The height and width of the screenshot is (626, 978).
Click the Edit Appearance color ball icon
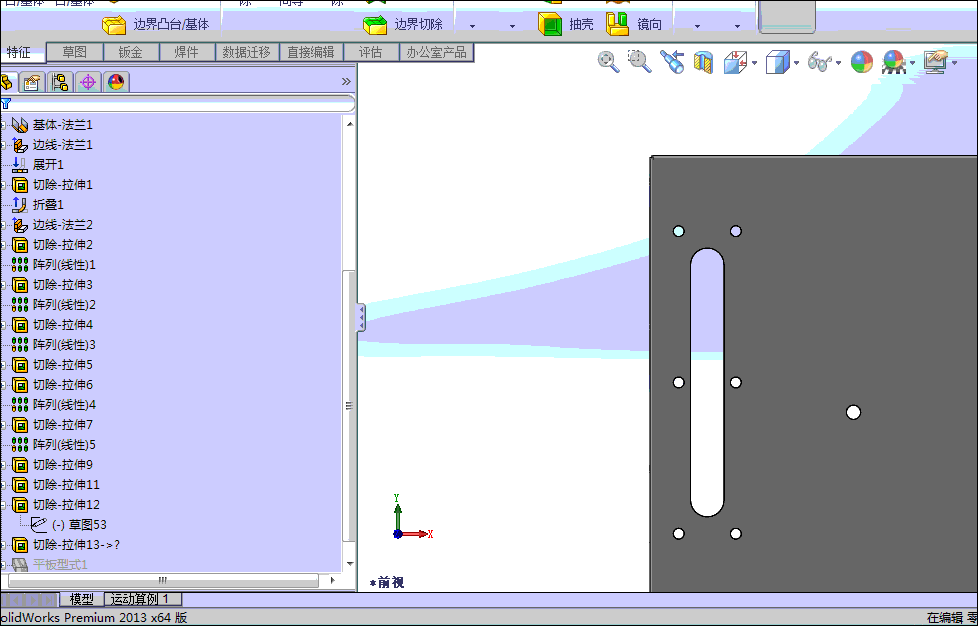(862, 62)
